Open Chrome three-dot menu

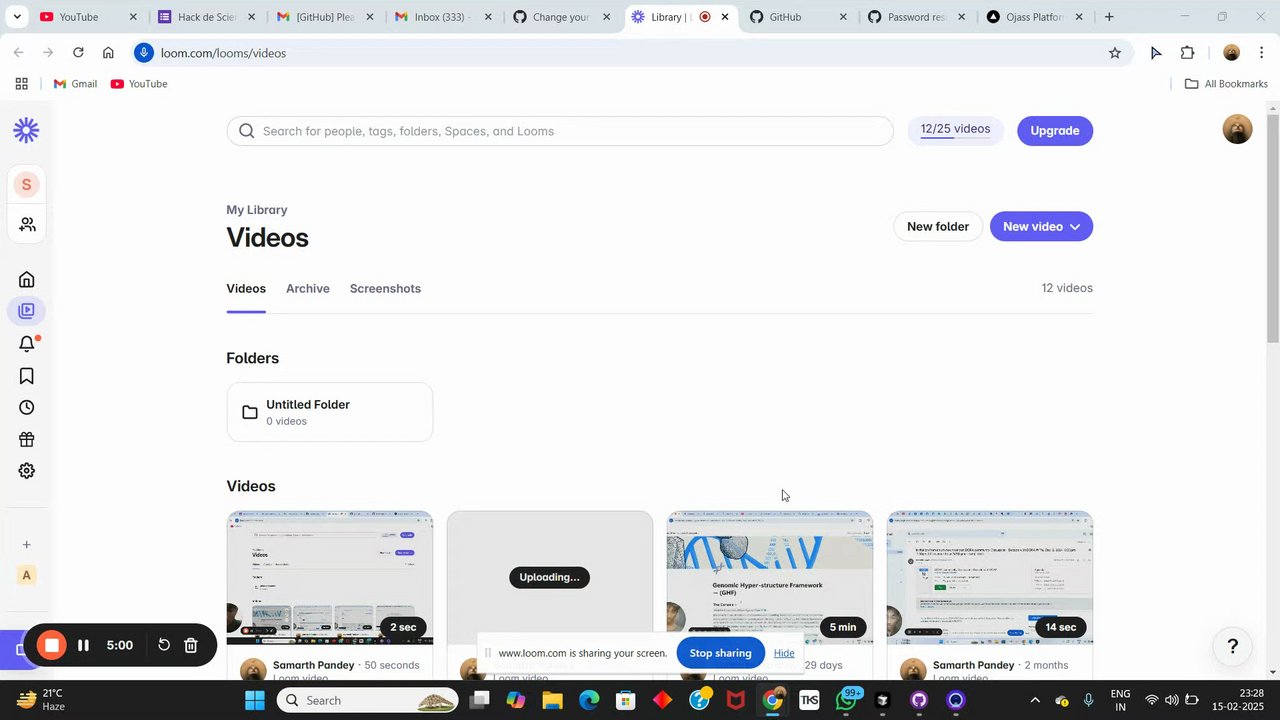[1262, 53]
